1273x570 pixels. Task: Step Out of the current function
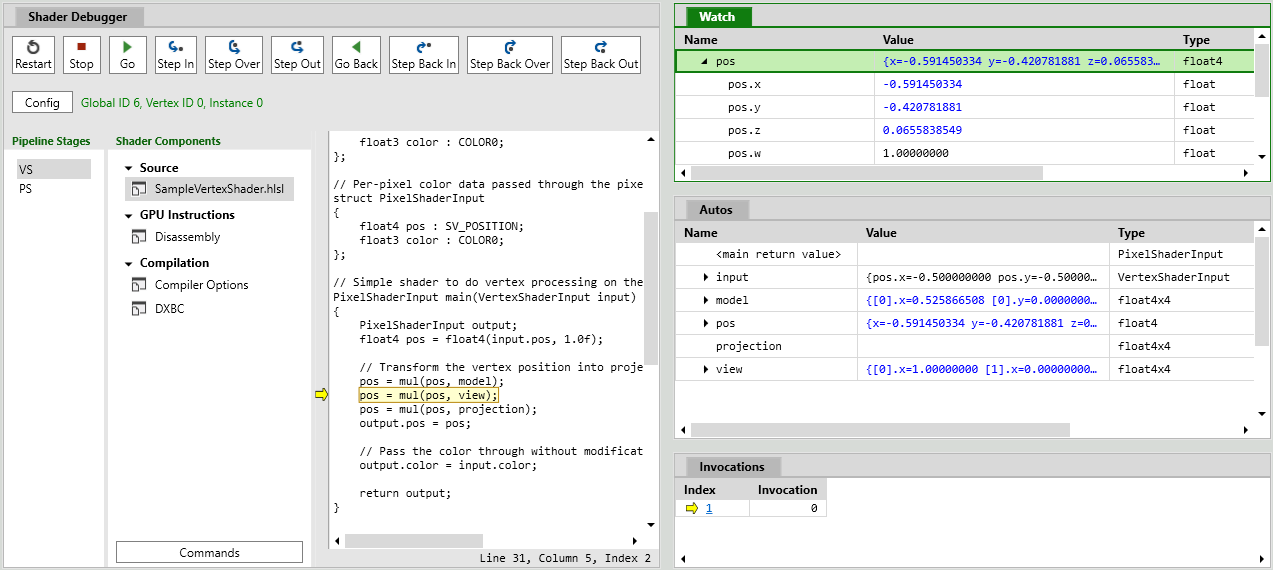(297, 55)
